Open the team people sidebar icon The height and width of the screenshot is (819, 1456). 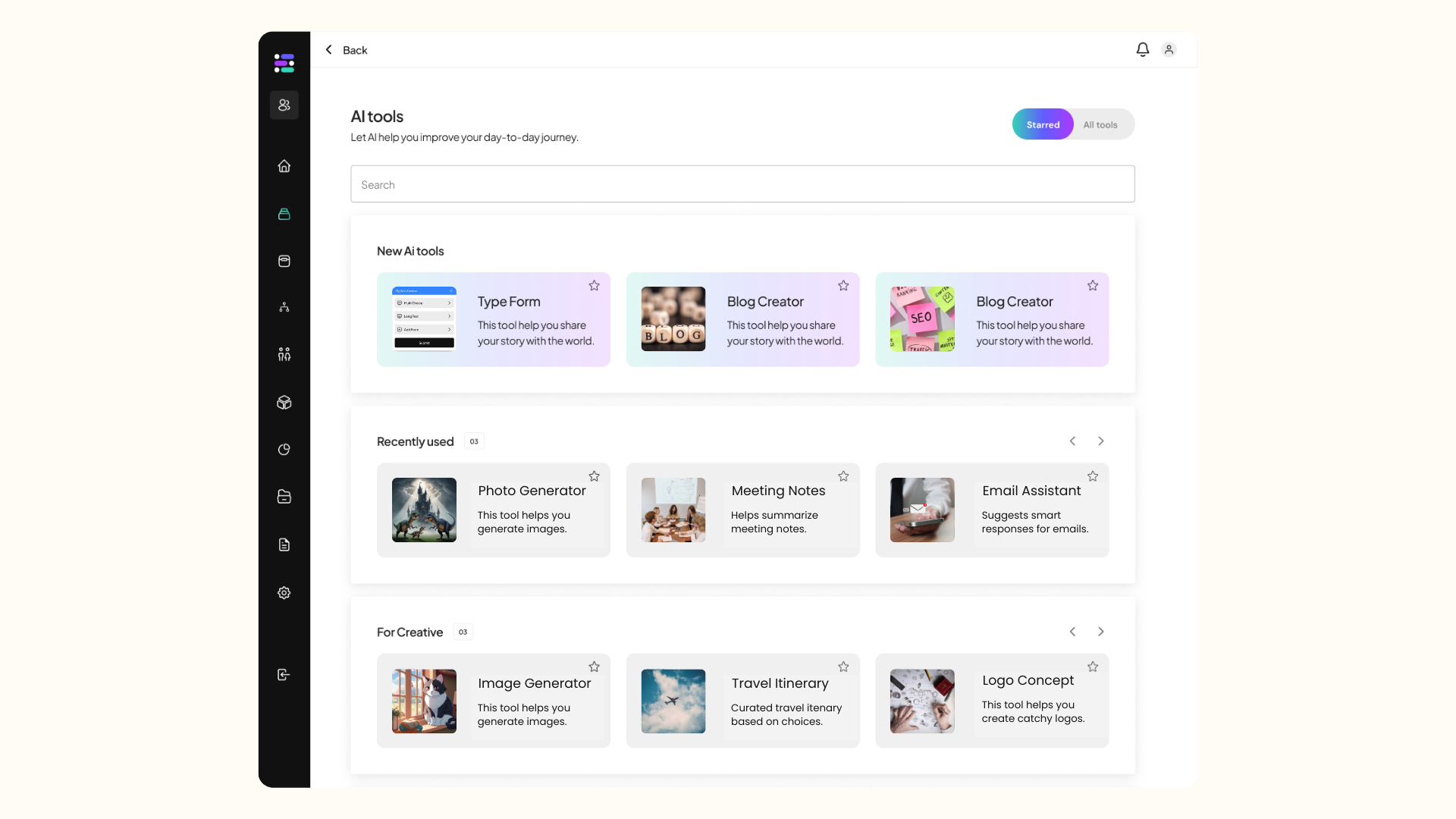point(284,354)
